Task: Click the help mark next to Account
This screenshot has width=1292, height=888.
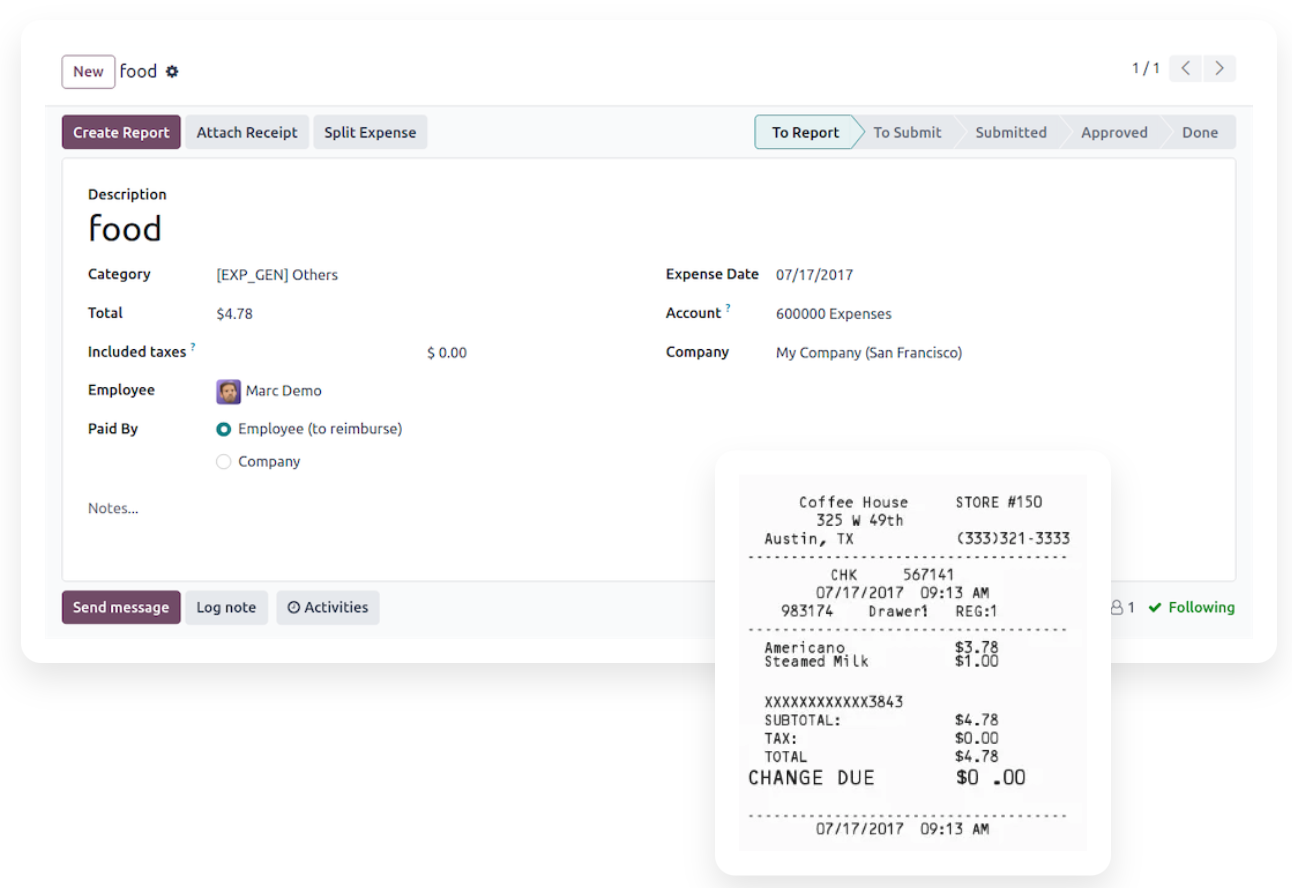Action: tap(728, 308)
